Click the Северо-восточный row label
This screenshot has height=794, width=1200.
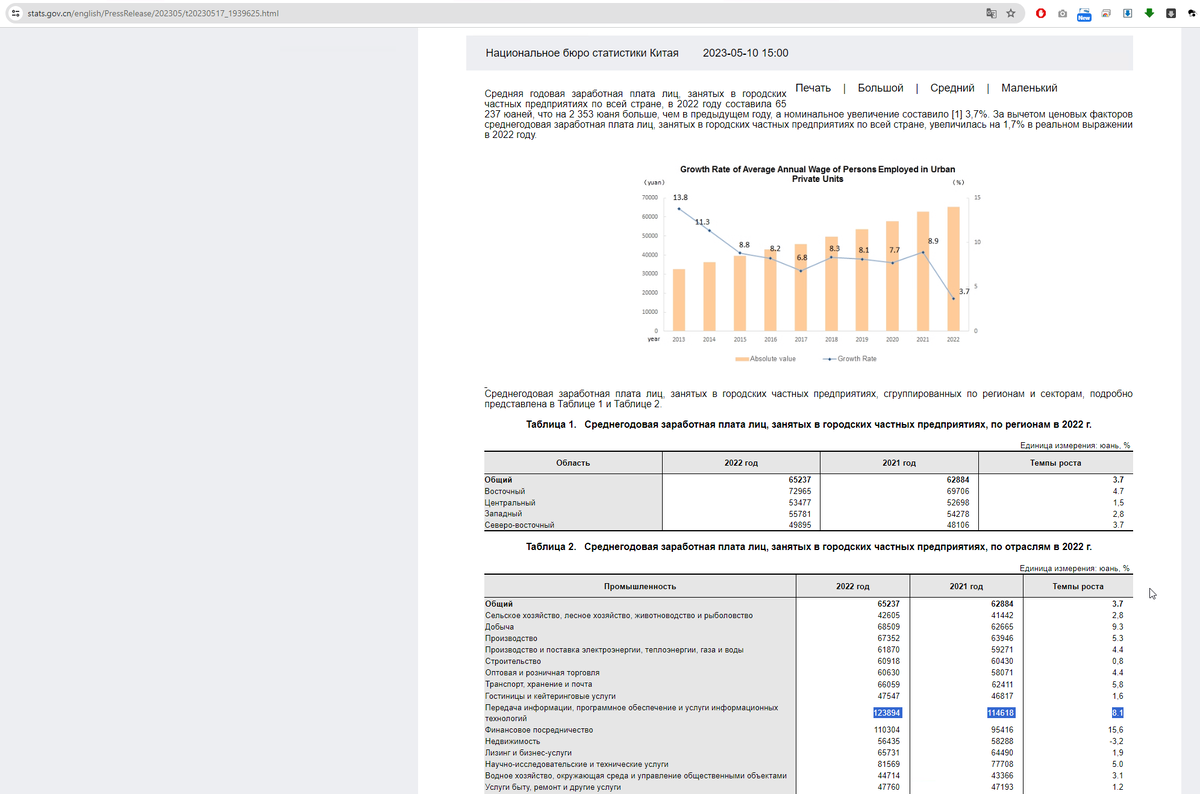click(519, 525)
